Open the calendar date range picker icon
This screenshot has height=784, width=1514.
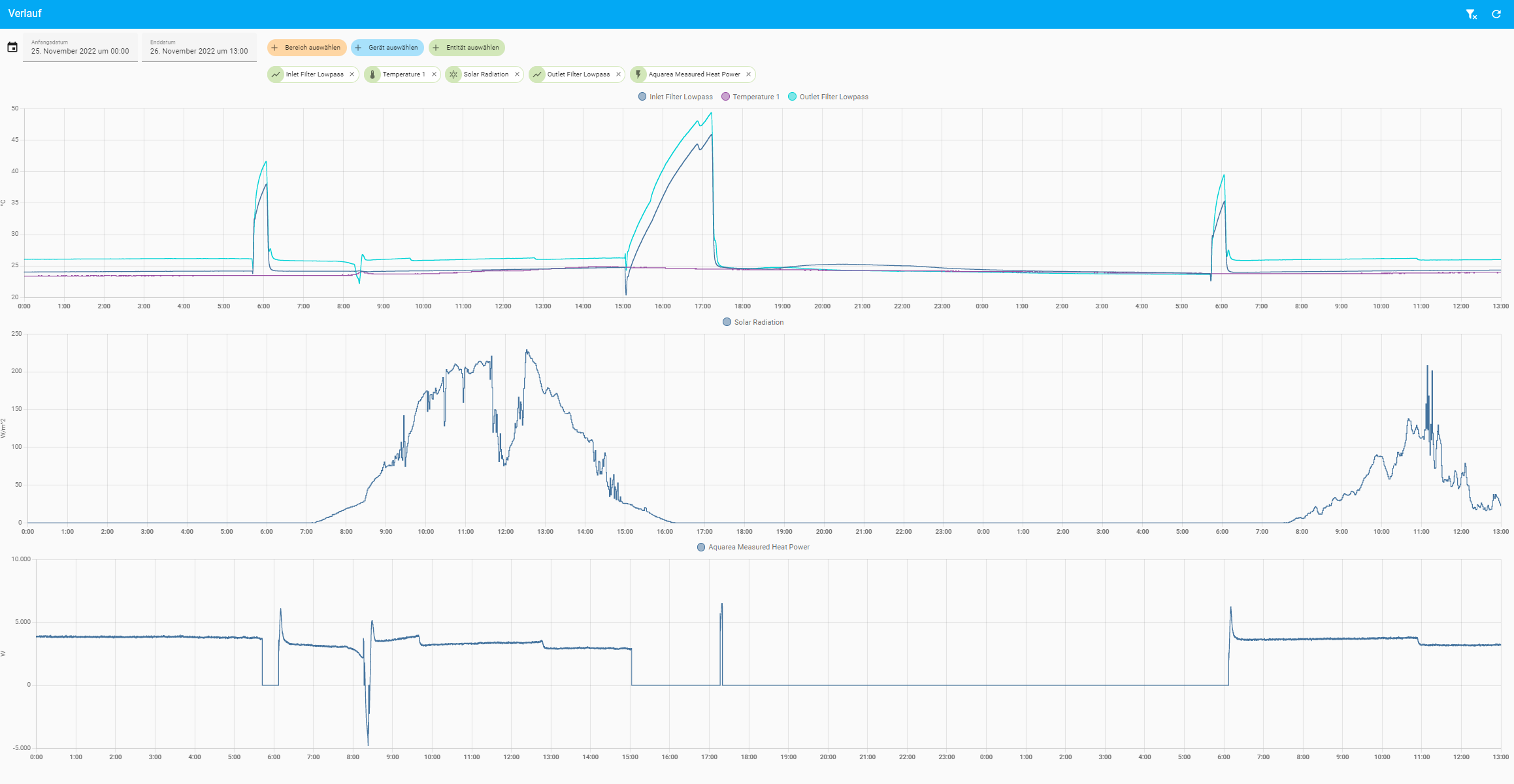pyautogui.click(x=12, y=47)
